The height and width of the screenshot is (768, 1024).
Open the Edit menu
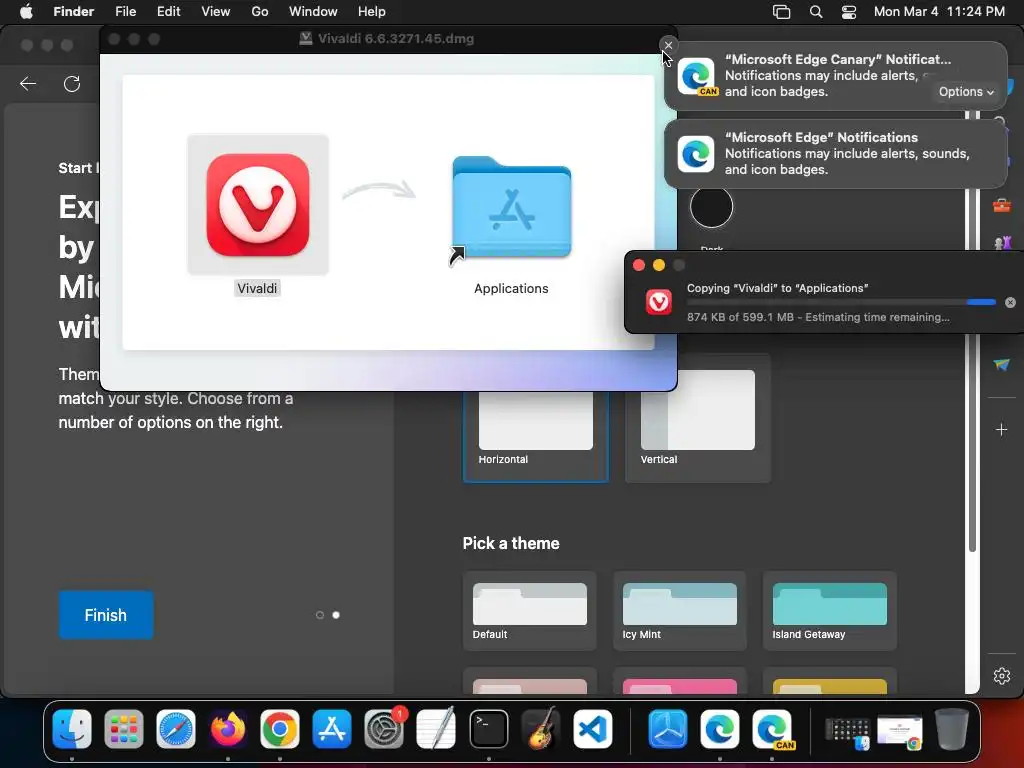168,12
